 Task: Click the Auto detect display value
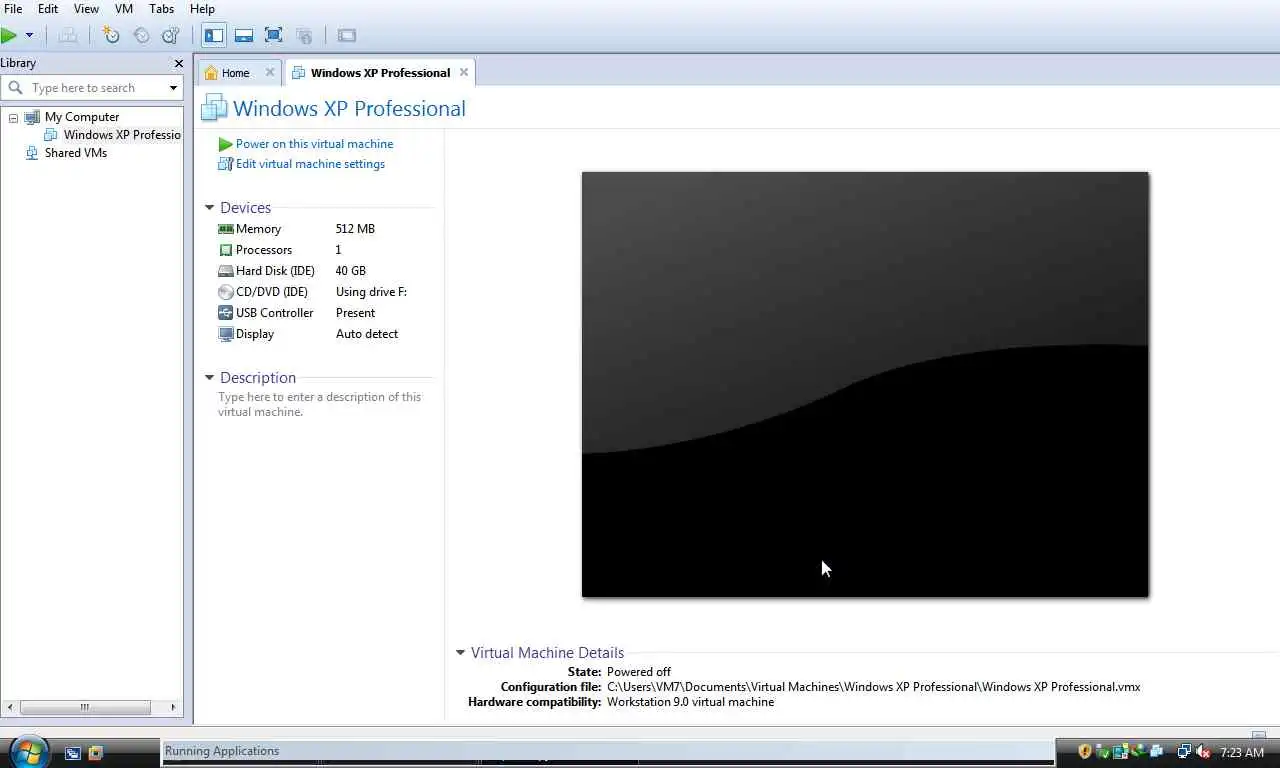(367, 334)
